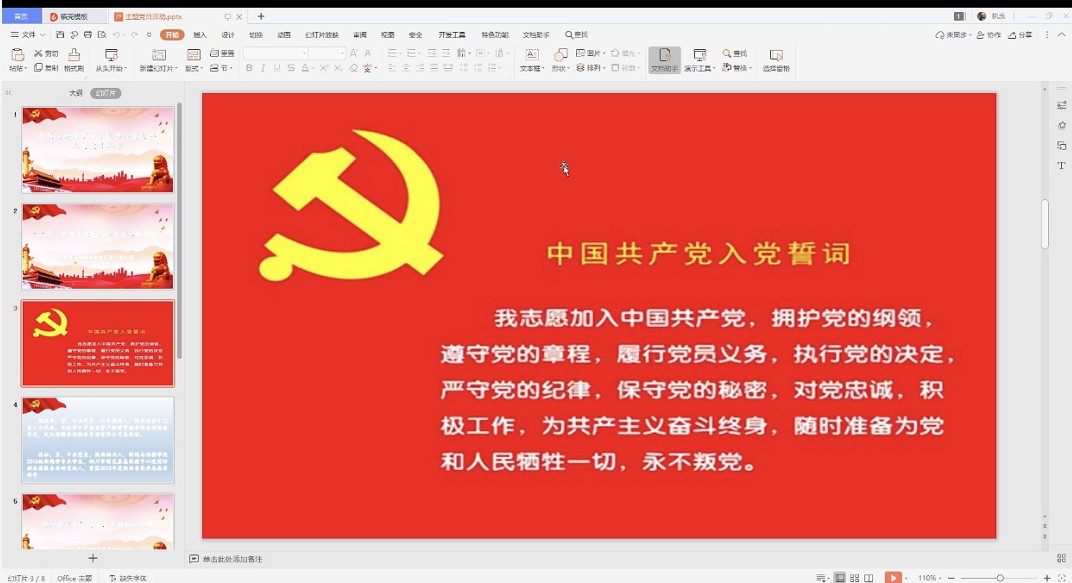Viewport: 1072px width, 583px height.
Task: Click the Share (分享) button
Action: coord(1020,34)
